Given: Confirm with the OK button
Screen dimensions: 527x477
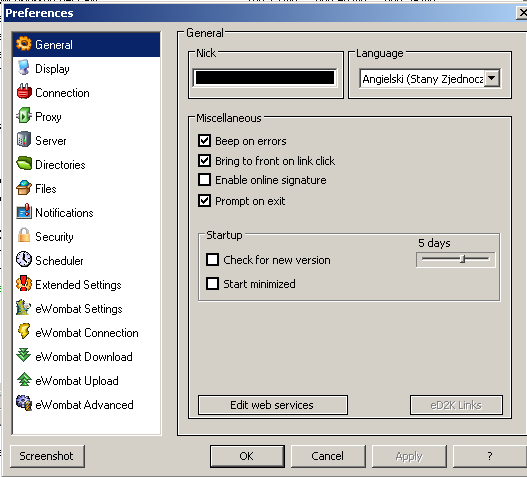Looking at the screenshot, I should (247, 456).
